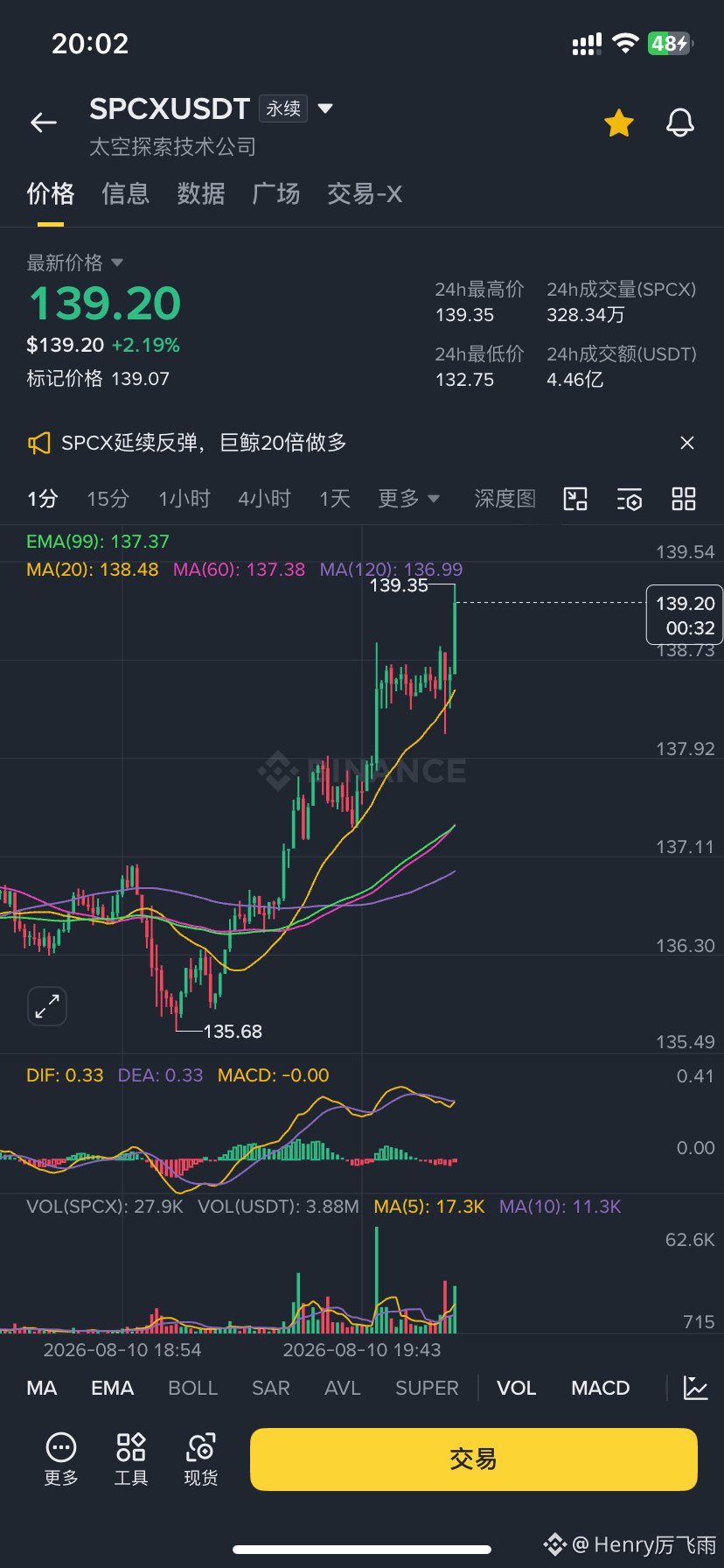Image resolution: width=724 pixels, height=1568 pixels.
Task: Tap the MA(120): 136.99 indicator label
Action: coord(392,570)
